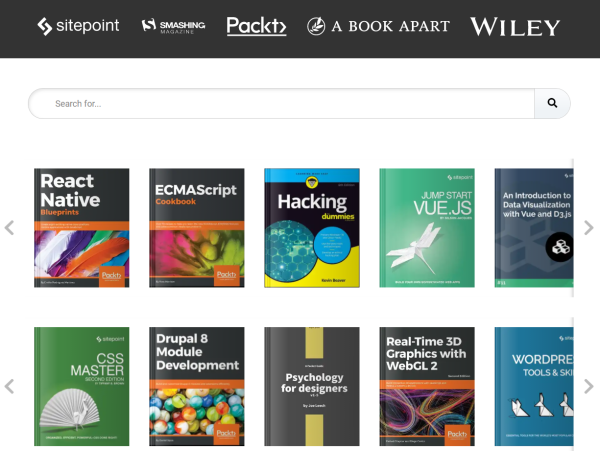Click the SitePoint logo in header
The width and height of the screenshot is (600, 451).
point(80,26)
